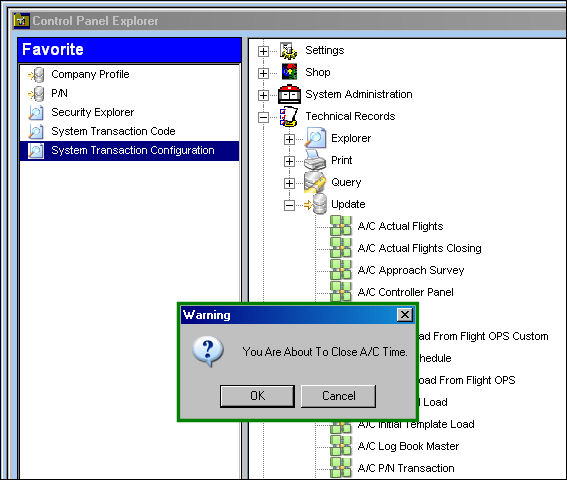The width and height of the screenshot is (567, 480).
Task: Expand the System Administration tree node
Action: tap(263, 95)
